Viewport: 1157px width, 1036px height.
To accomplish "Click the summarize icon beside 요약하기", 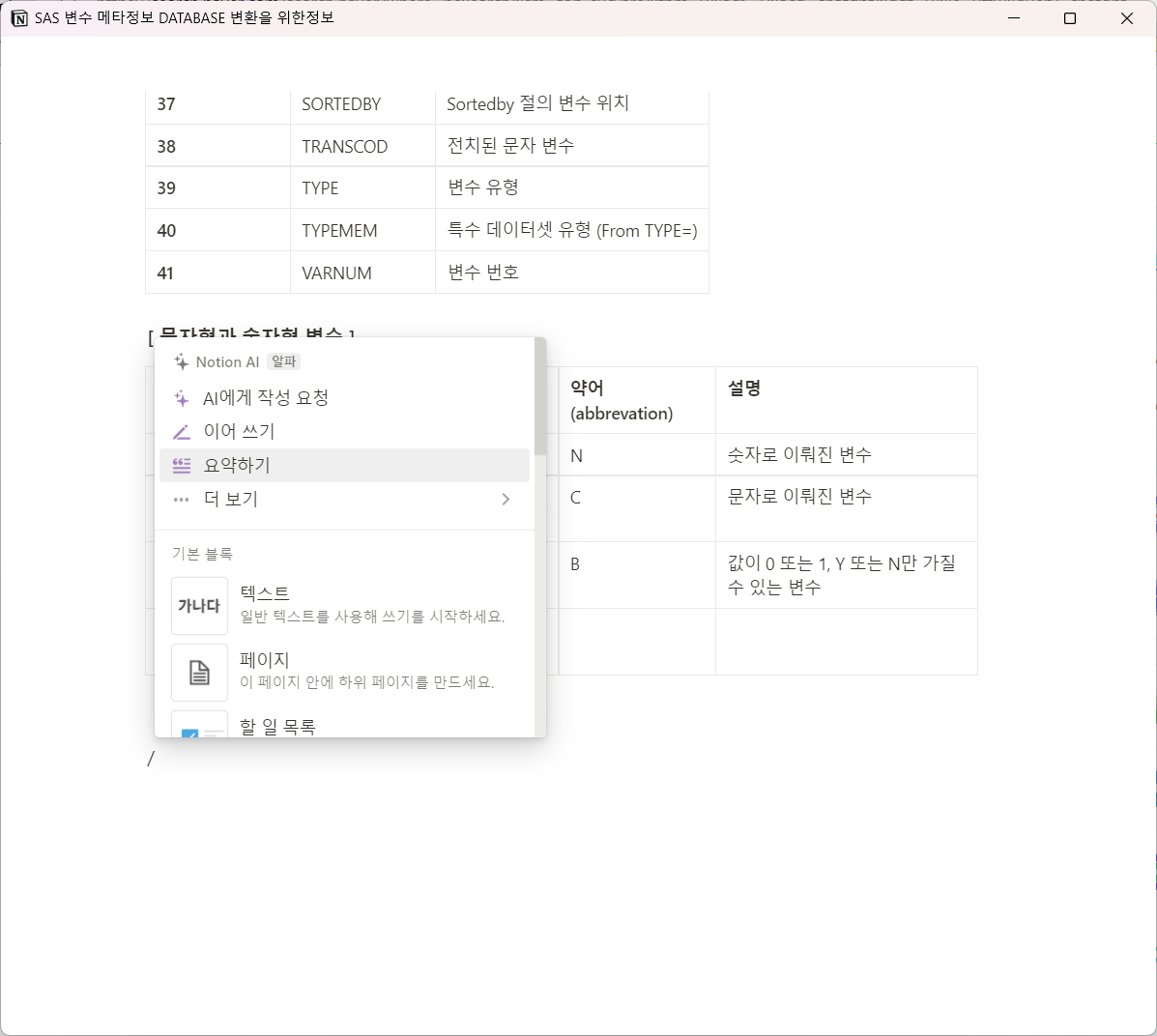I will (181, 466).
